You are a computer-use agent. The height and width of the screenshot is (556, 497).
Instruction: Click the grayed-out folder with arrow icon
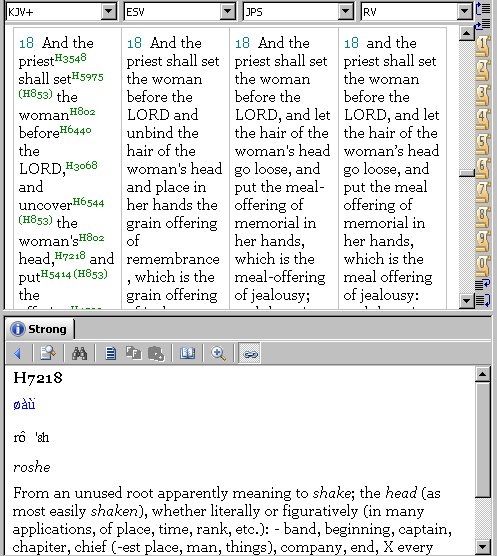[156, 354]
